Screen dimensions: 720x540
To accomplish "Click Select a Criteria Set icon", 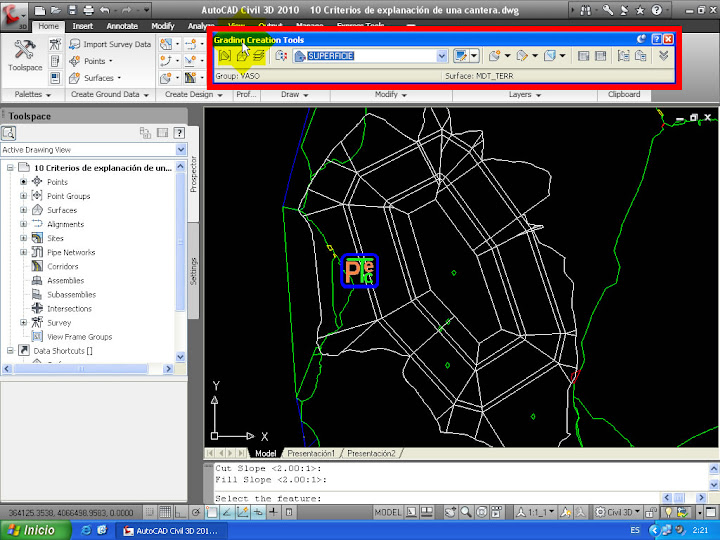I will (x=281, y=56).
